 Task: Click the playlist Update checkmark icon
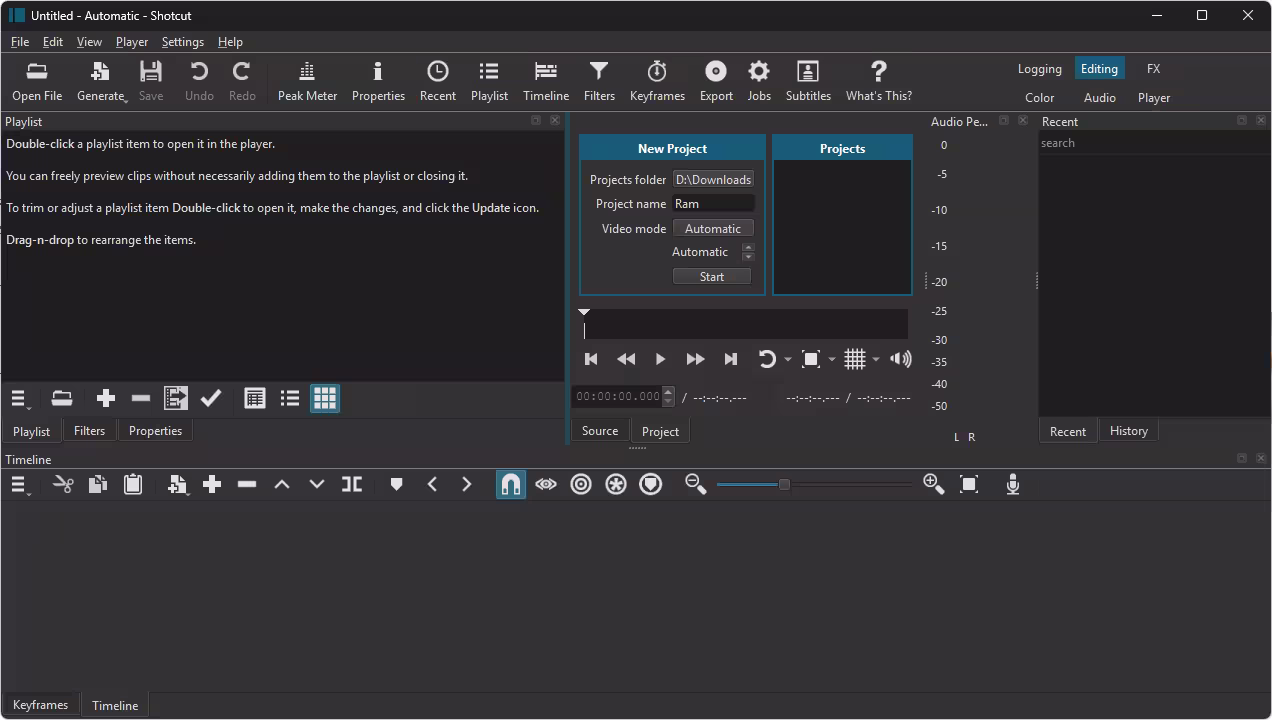coord(211,399)
